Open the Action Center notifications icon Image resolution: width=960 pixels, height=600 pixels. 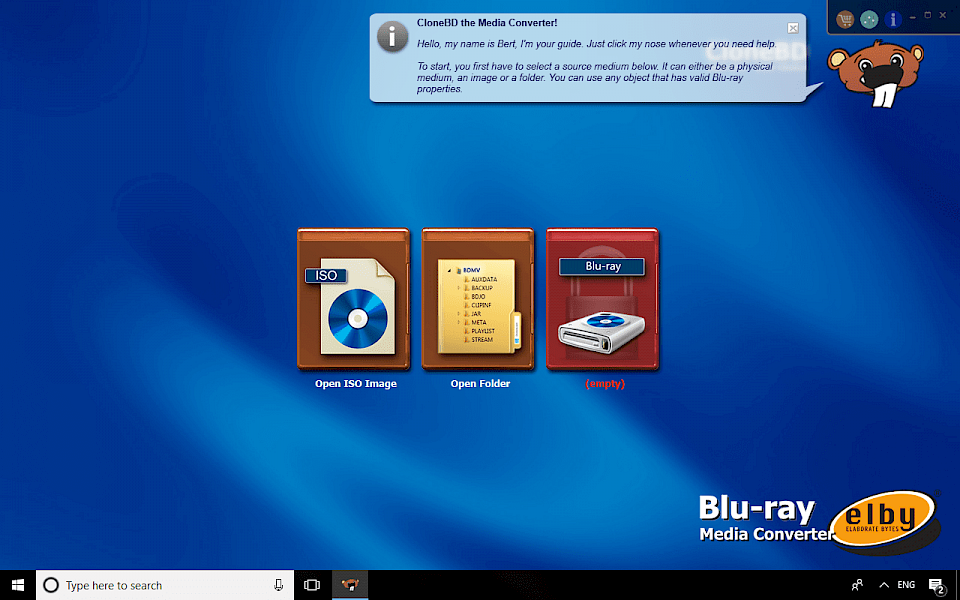937,586
